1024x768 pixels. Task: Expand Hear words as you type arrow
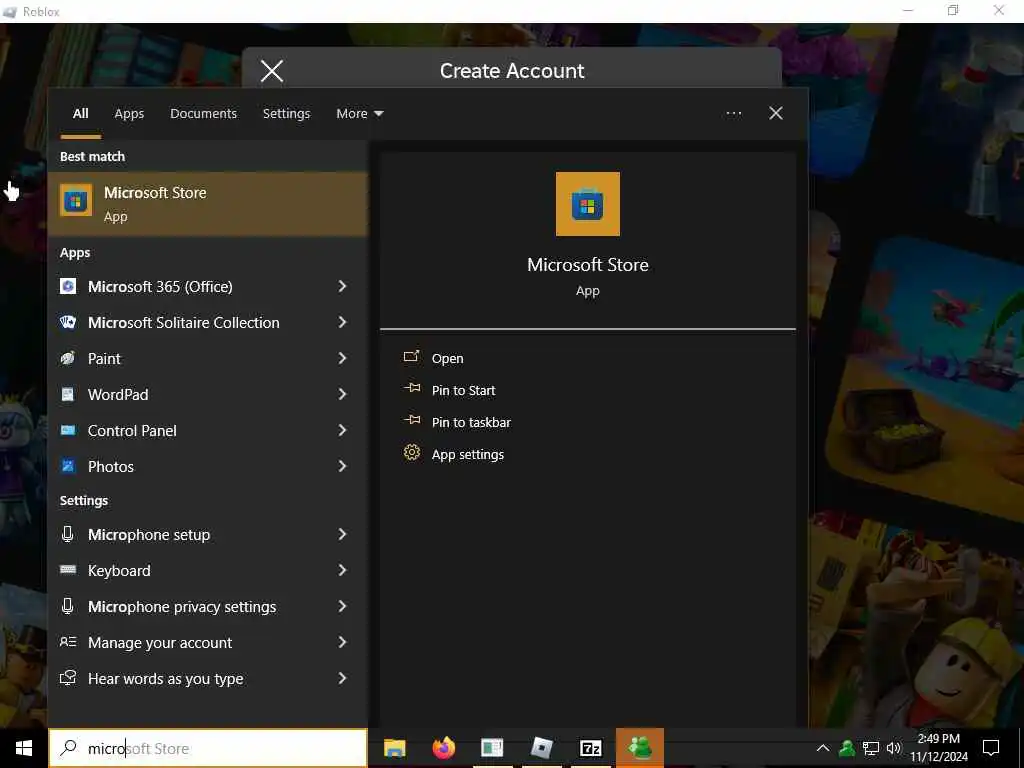coord(342,678)
